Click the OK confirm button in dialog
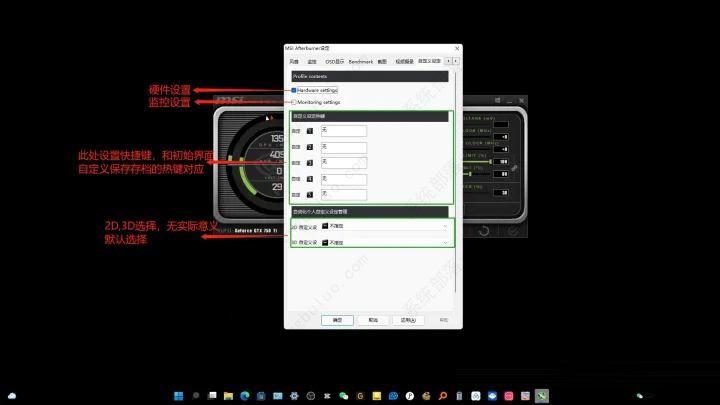720x405 pixels. [x=337, y=320]
